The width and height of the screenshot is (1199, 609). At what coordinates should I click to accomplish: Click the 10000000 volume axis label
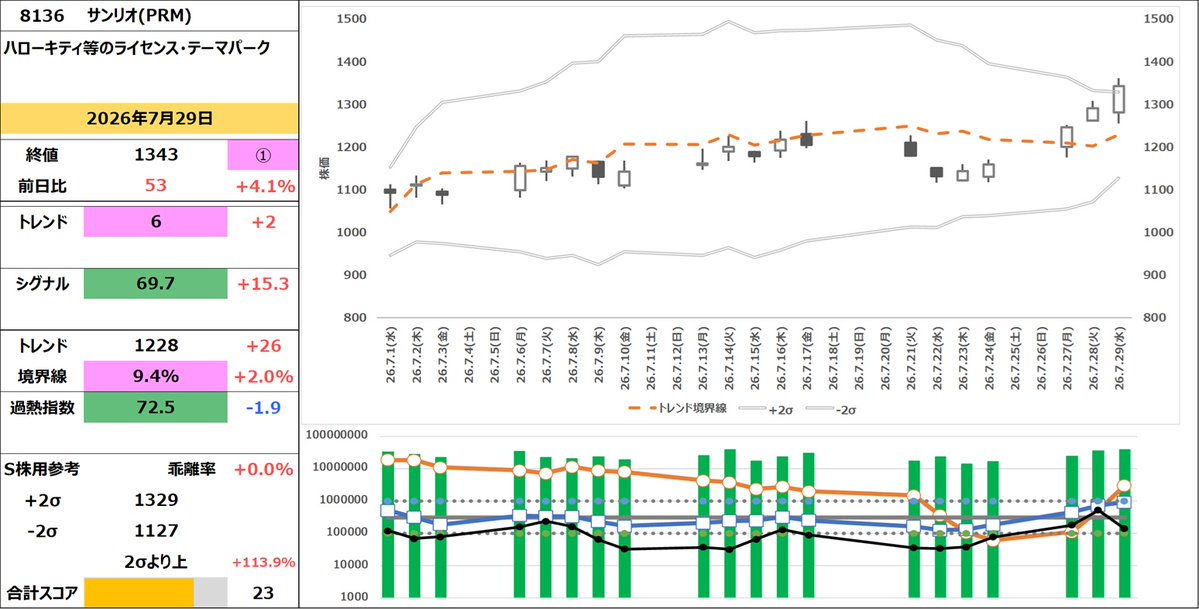point(339,467)
